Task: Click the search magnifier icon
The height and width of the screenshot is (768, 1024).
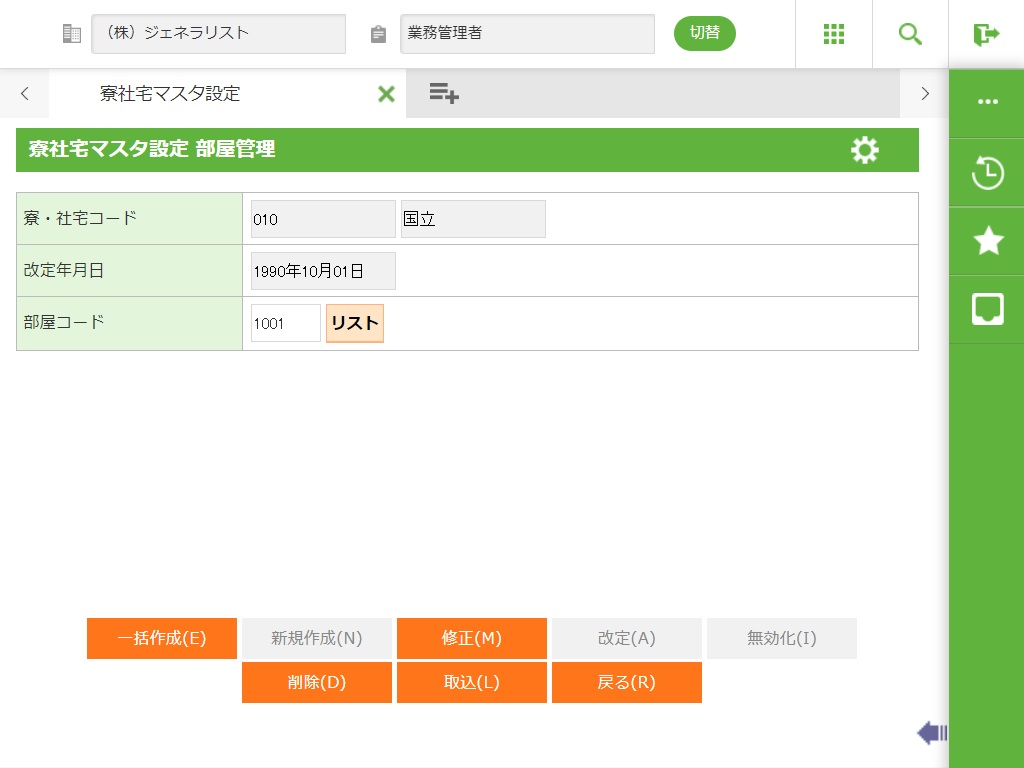Action: [910, 34]
